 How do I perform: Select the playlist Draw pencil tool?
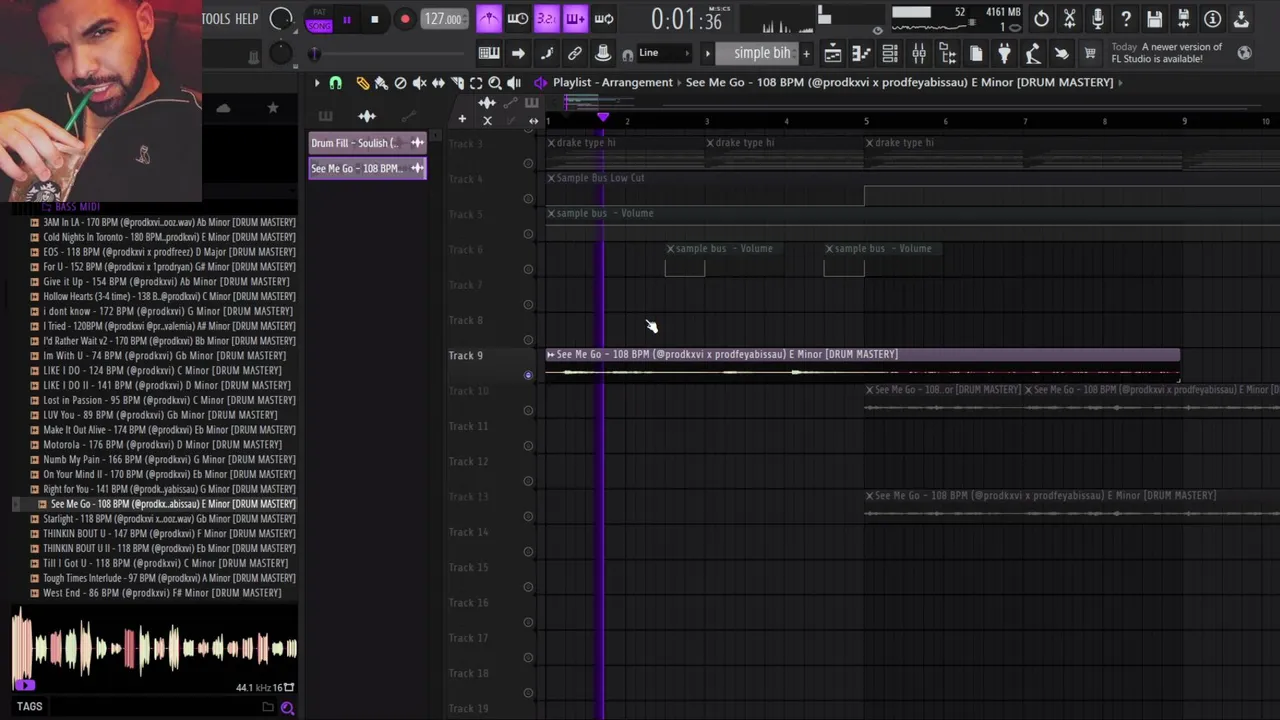(x=363, y=83)
